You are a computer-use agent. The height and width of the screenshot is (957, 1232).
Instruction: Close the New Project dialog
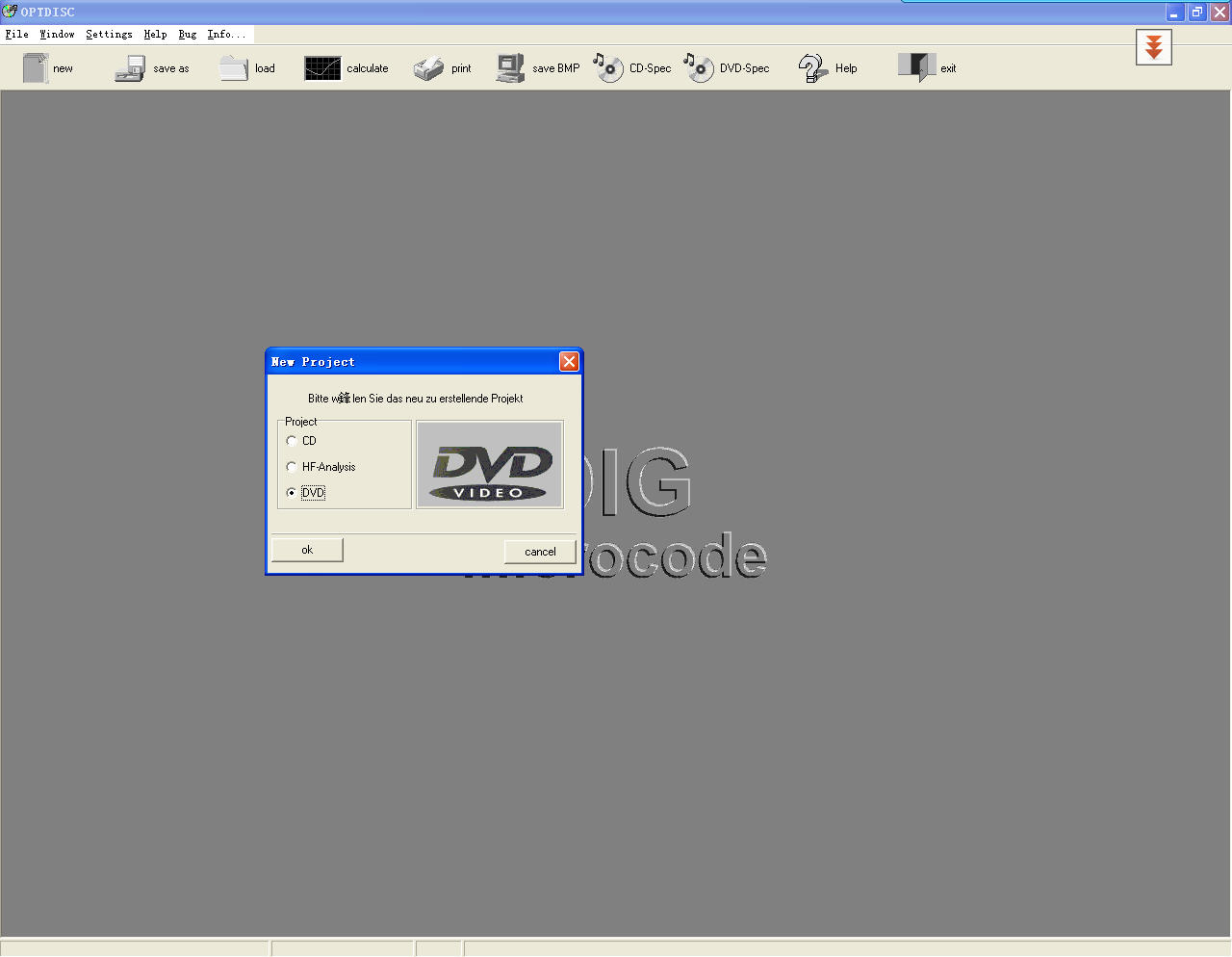coord(569,361)
